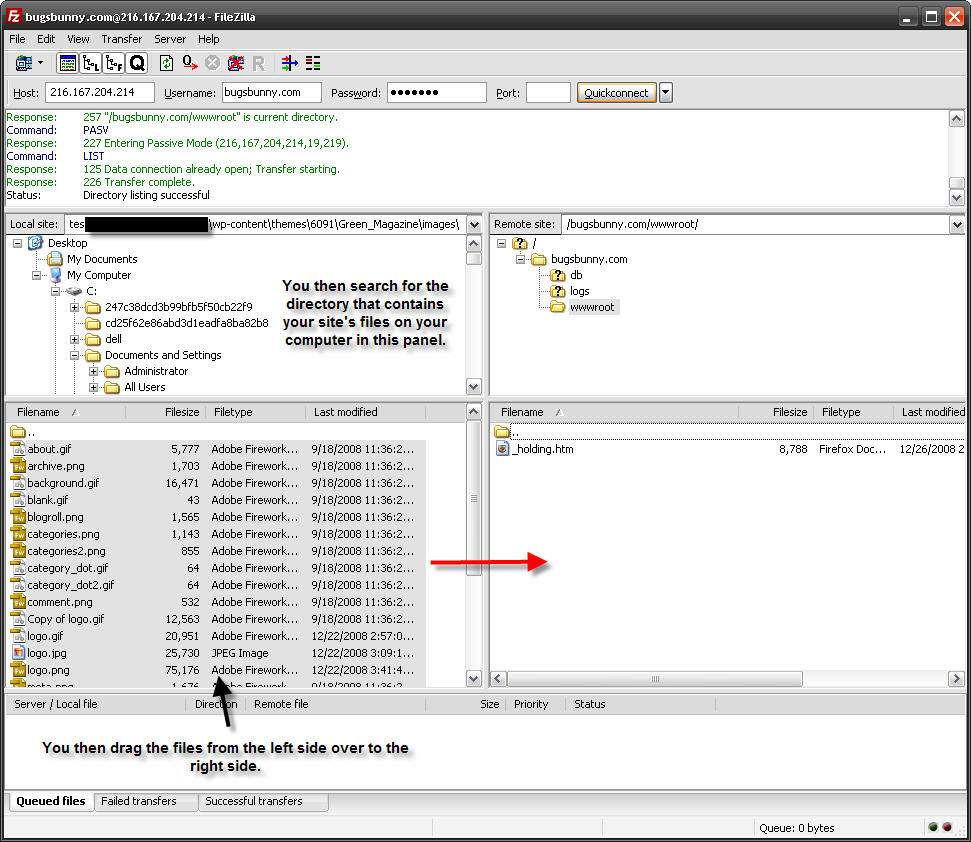The height and width of the screenshot is (842, 971).
Task: Sort local files by Last modified column
Action: click(346, 412)
